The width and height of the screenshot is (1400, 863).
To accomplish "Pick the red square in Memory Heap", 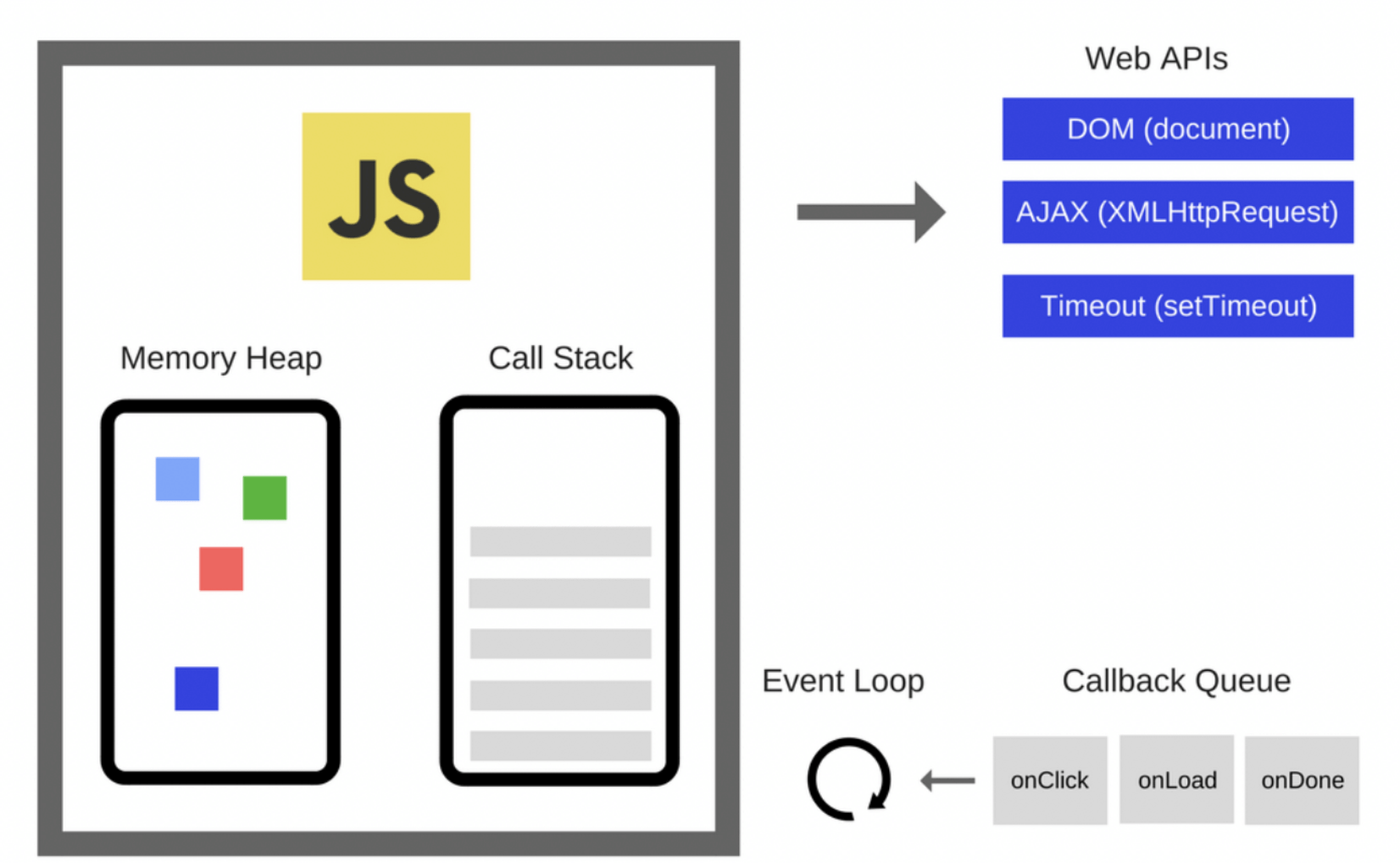I will pyautogui.click(x=221, y=569).
